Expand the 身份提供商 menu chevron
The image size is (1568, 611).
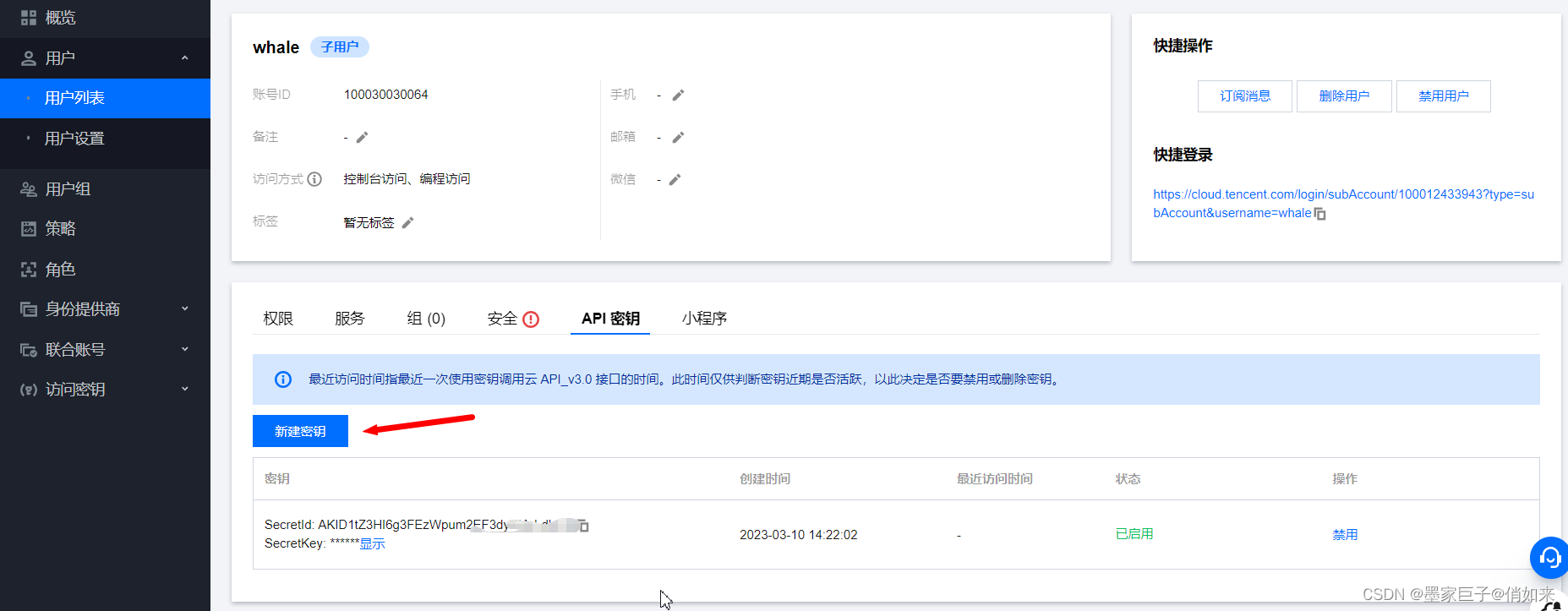click(184, 309)
